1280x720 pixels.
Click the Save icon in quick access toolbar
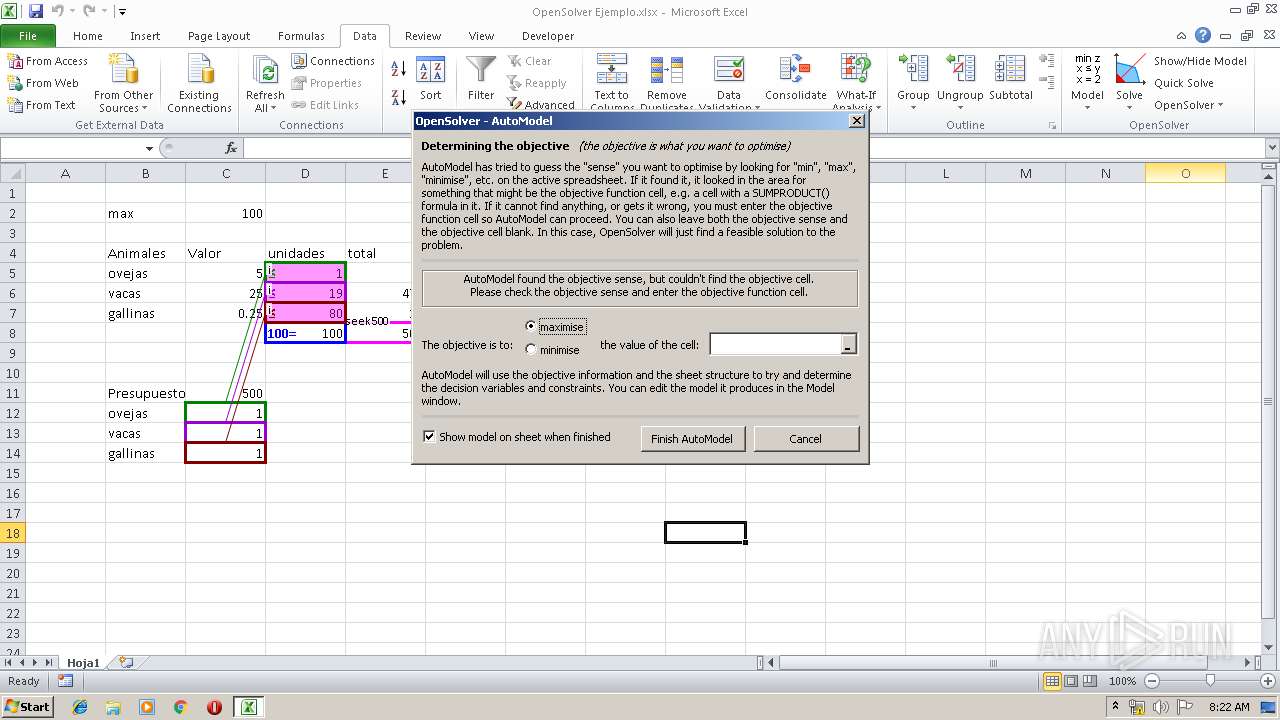(36, 11)
